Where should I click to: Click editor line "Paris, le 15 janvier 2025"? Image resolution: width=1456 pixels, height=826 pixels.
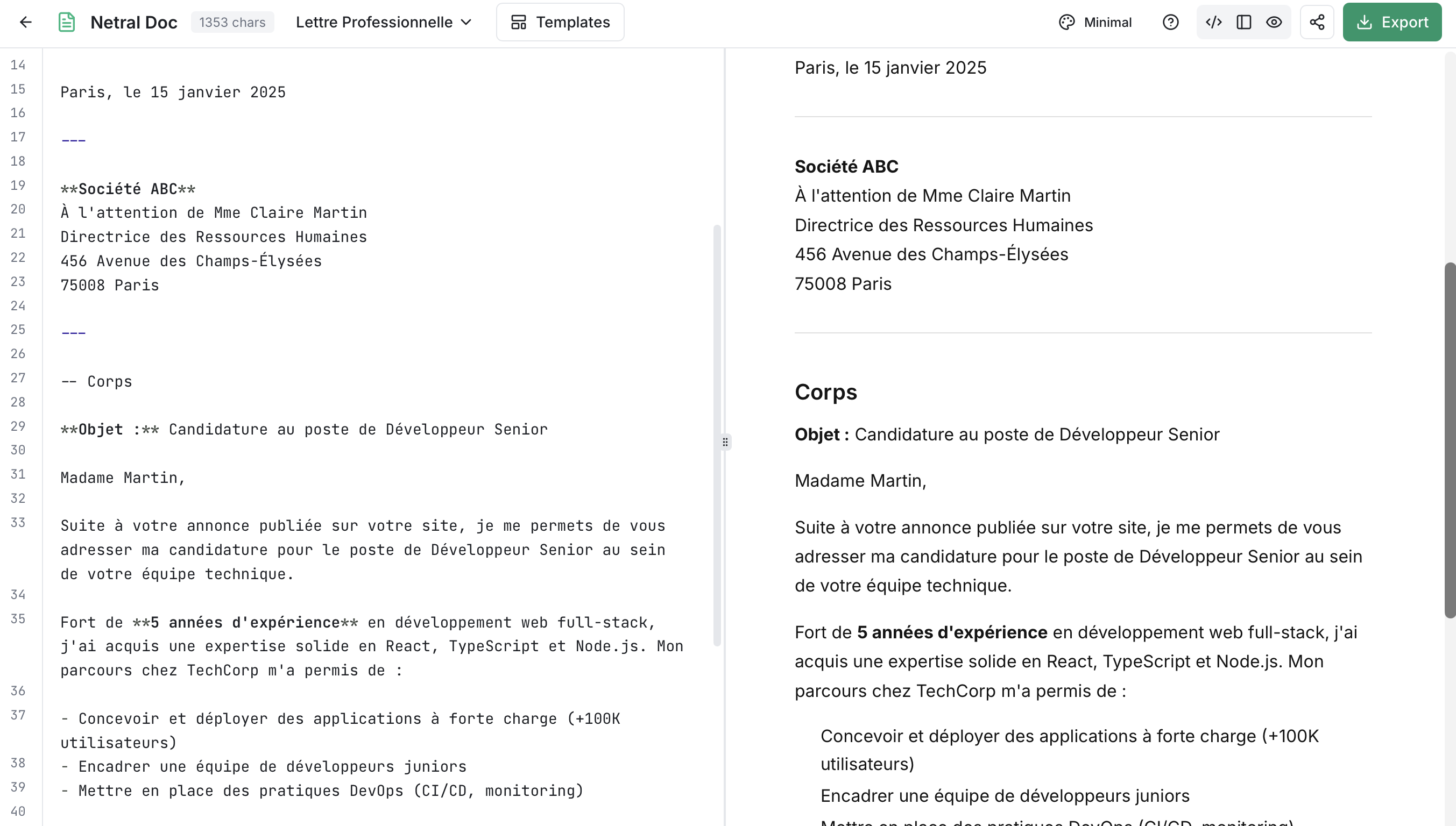(x=173, y=92)
